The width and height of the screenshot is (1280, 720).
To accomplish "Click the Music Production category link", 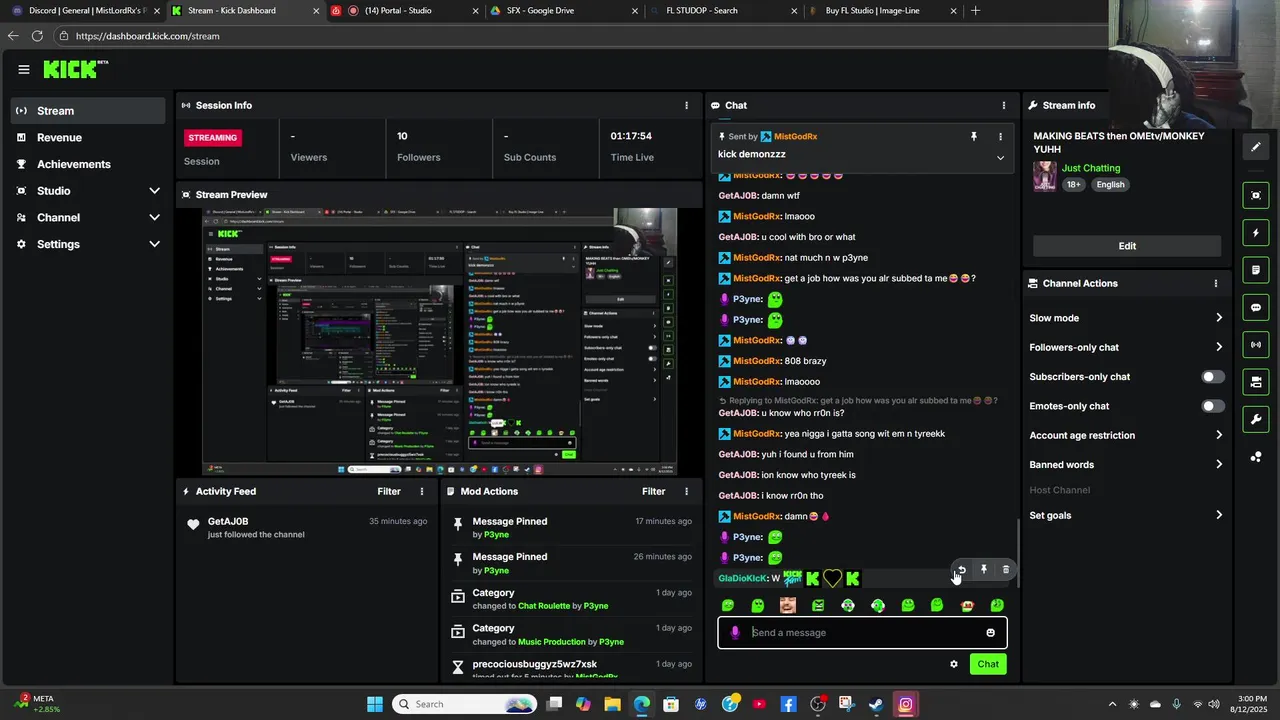I will [551, 642].
